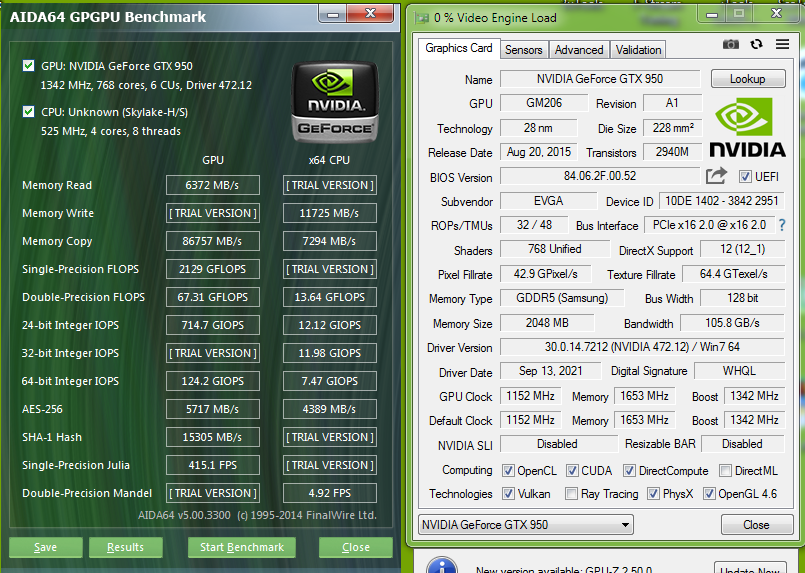Toggle the CPU Unknown (Skylake-H/S) checkbox
This screenshot has width=805, height=573.
pyautogui.click(x=29, y=111)
